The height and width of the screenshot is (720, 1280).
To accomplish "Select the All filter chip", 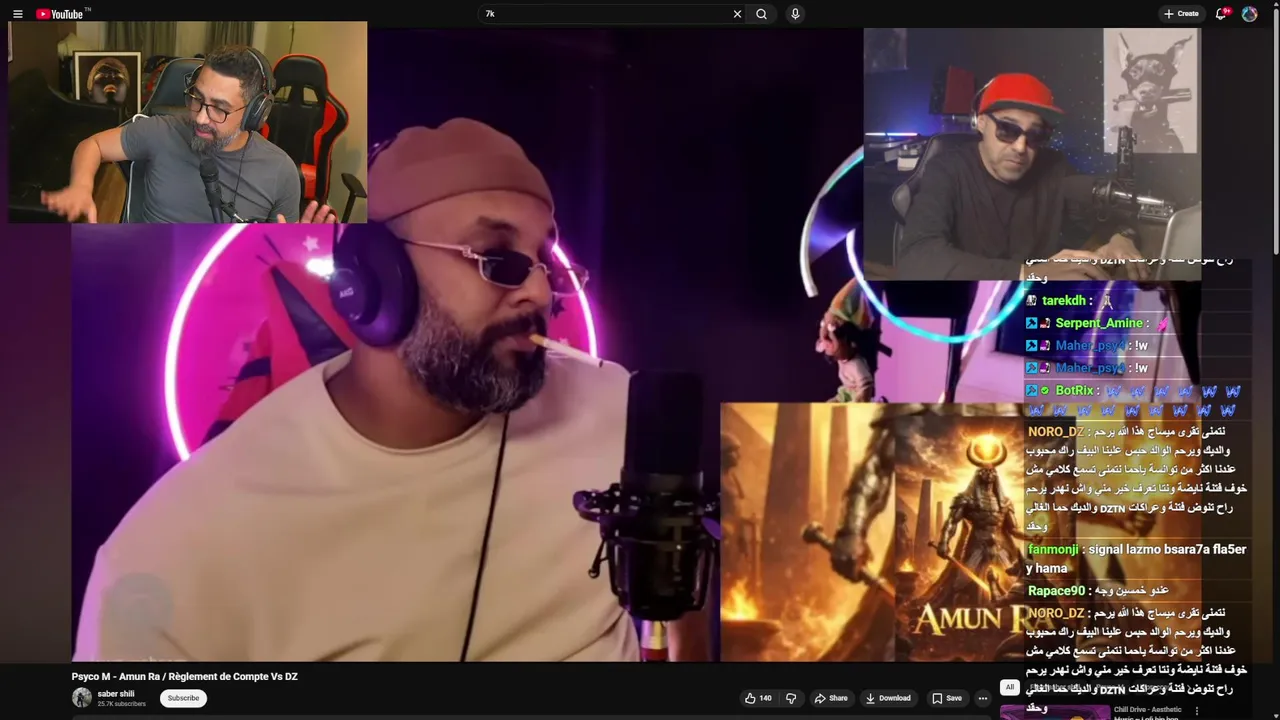I will [1010, 687].
